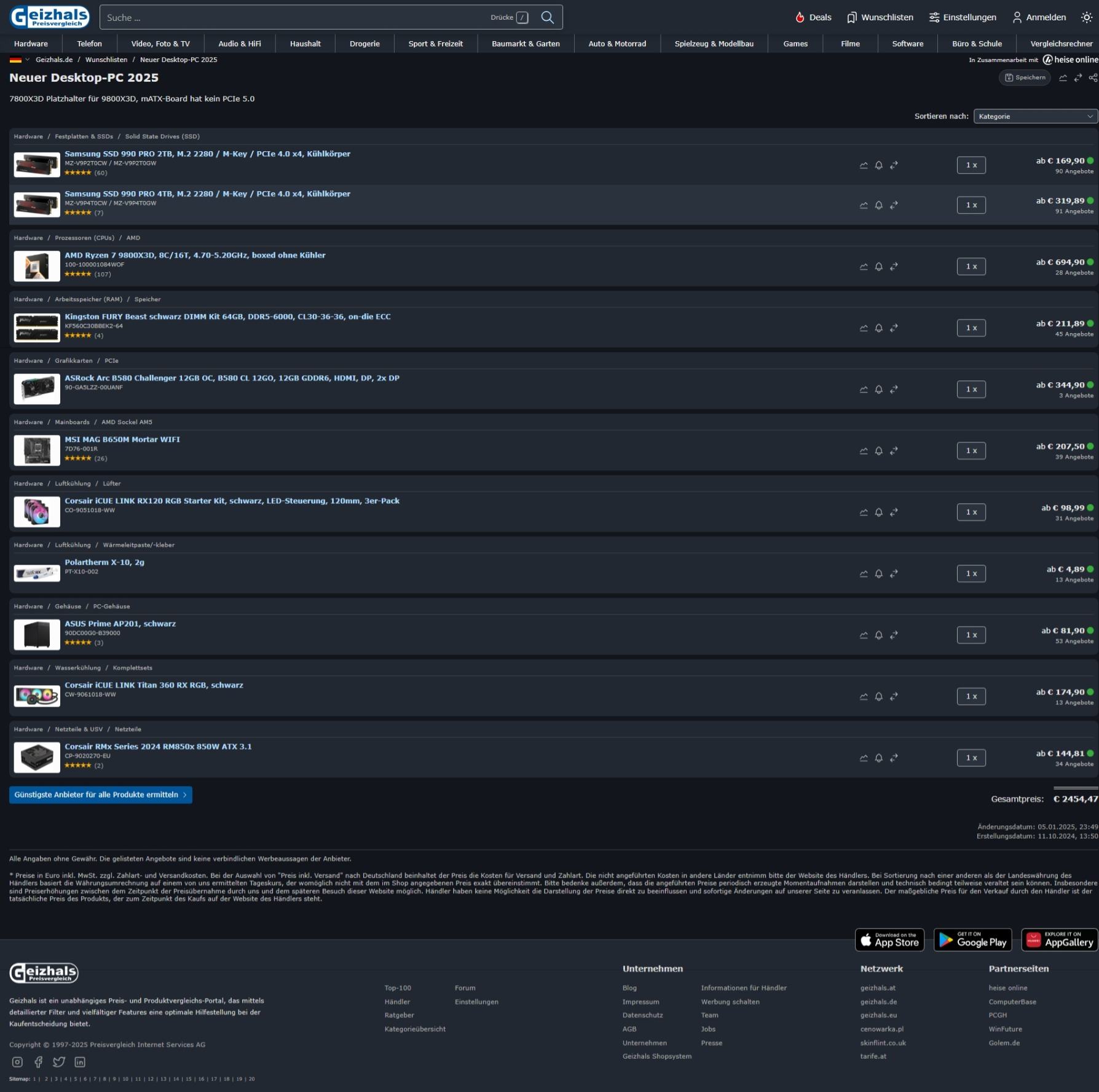
Task: Click the Get it on Google Play badge
Action: [973, 940]
